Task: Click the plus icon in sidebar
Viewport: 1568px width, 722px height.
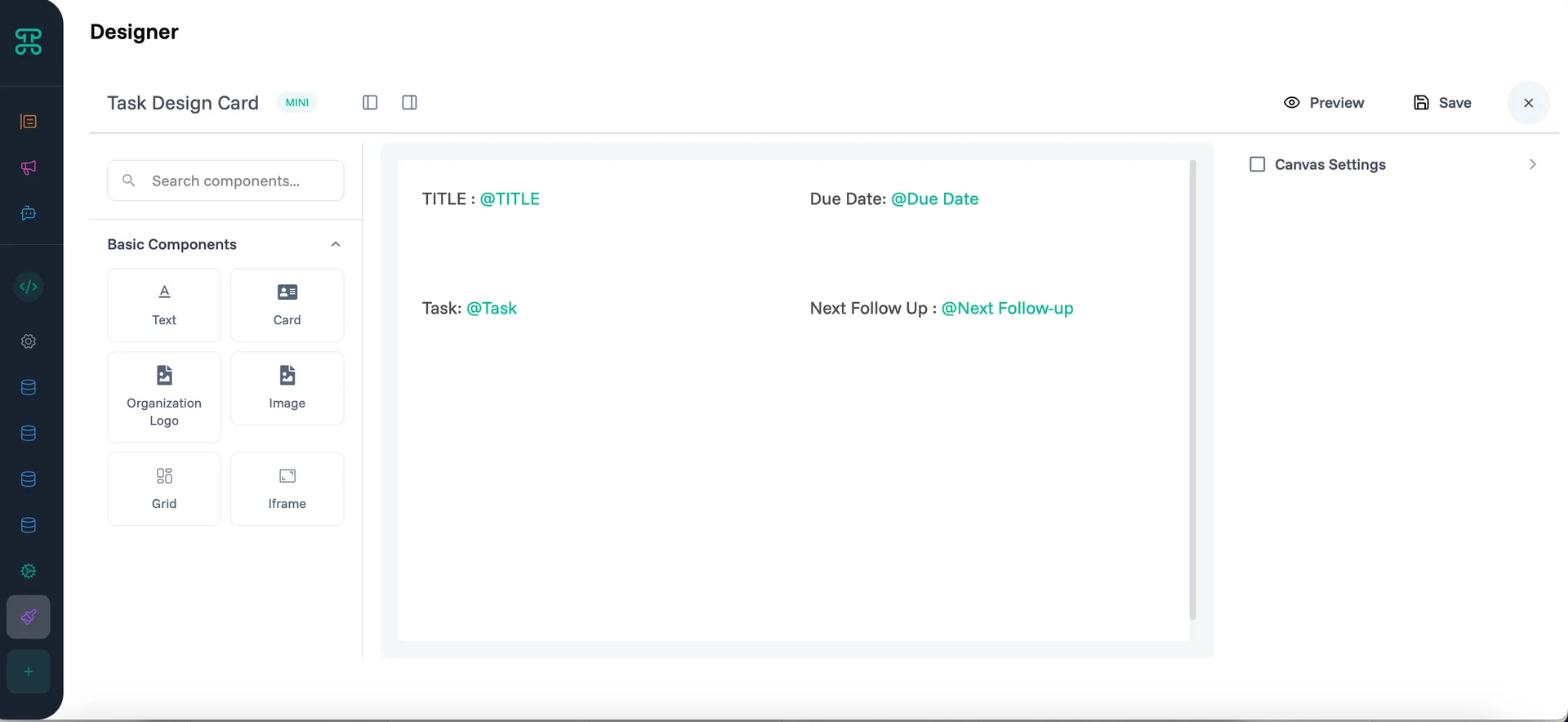Action: tap(29, 671)
